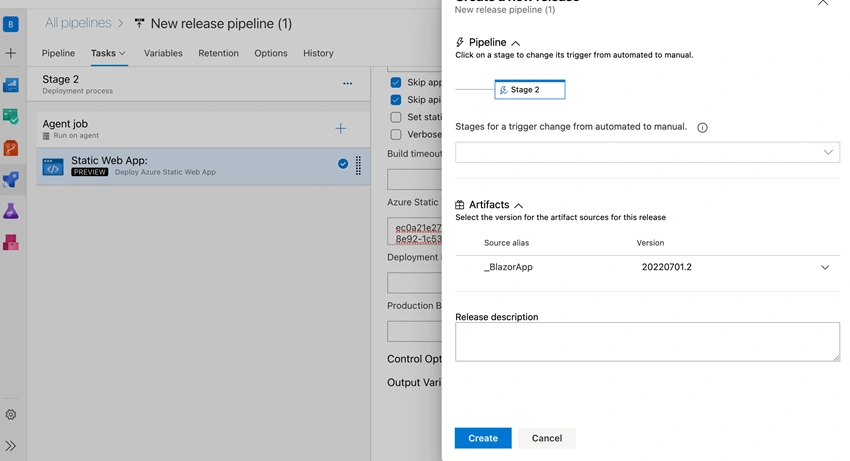Viewport: 850px width, 461px height.
Task: Click the Azure Static Web Apps token field
Action: (415, 232)
